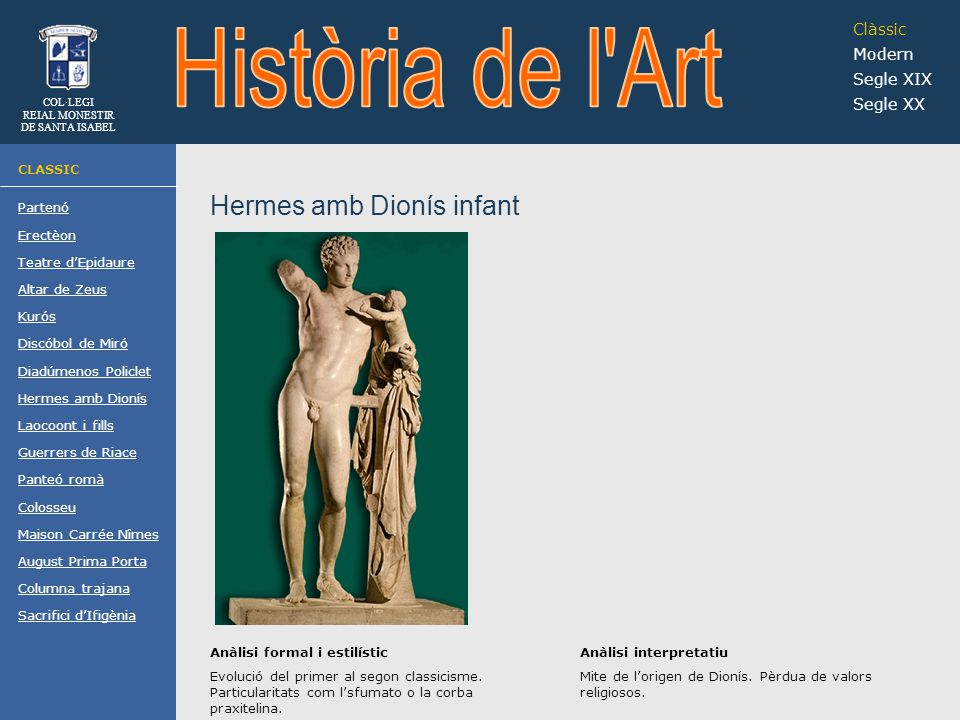Click the CLASSIC sidebar heading
This screenshot has width=960, height=720.
point(48,170)
